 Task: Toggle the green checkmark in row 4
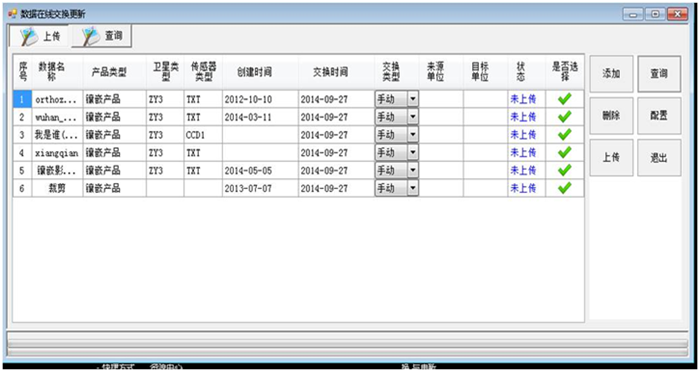point(565,152)
